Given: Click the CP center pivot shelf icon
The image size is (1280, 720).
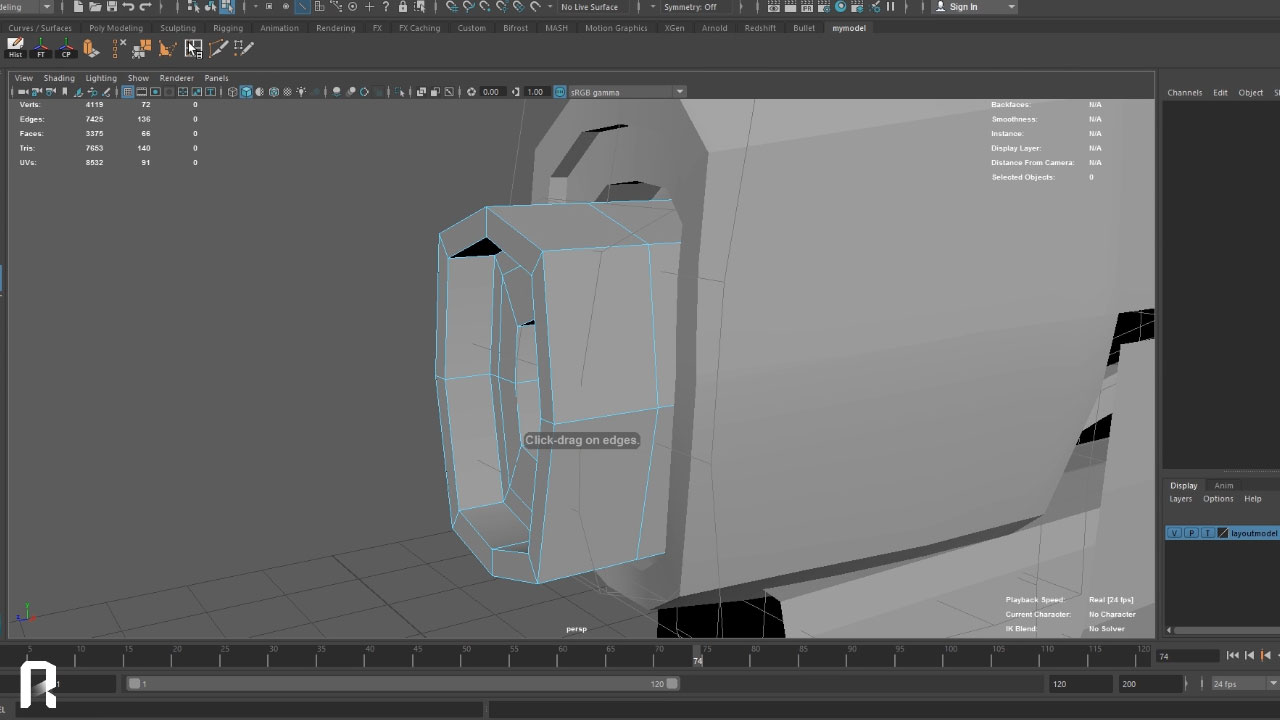Looking at the screenshot, I should tap(66, 47).
